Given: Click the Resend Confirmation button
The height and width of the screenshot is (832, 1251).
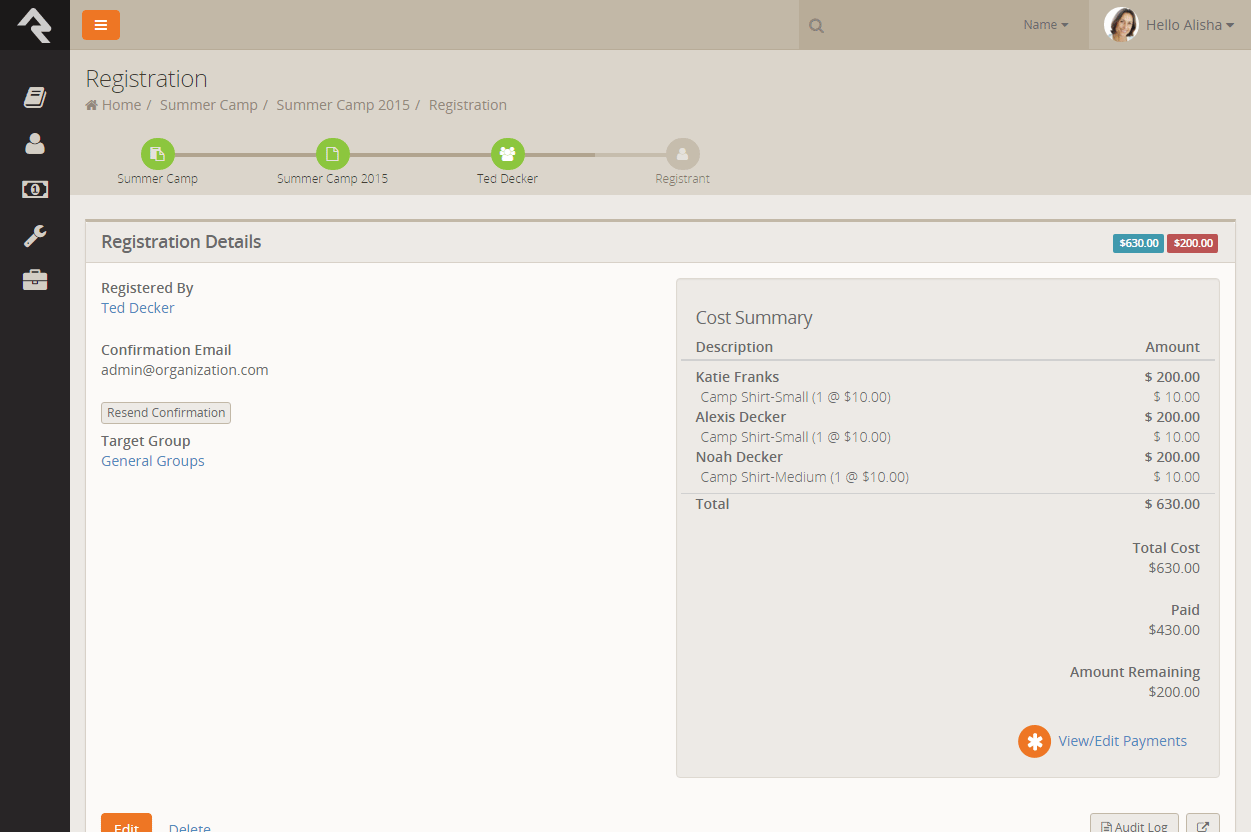Looking at the screenshot, I should point(166,413).
